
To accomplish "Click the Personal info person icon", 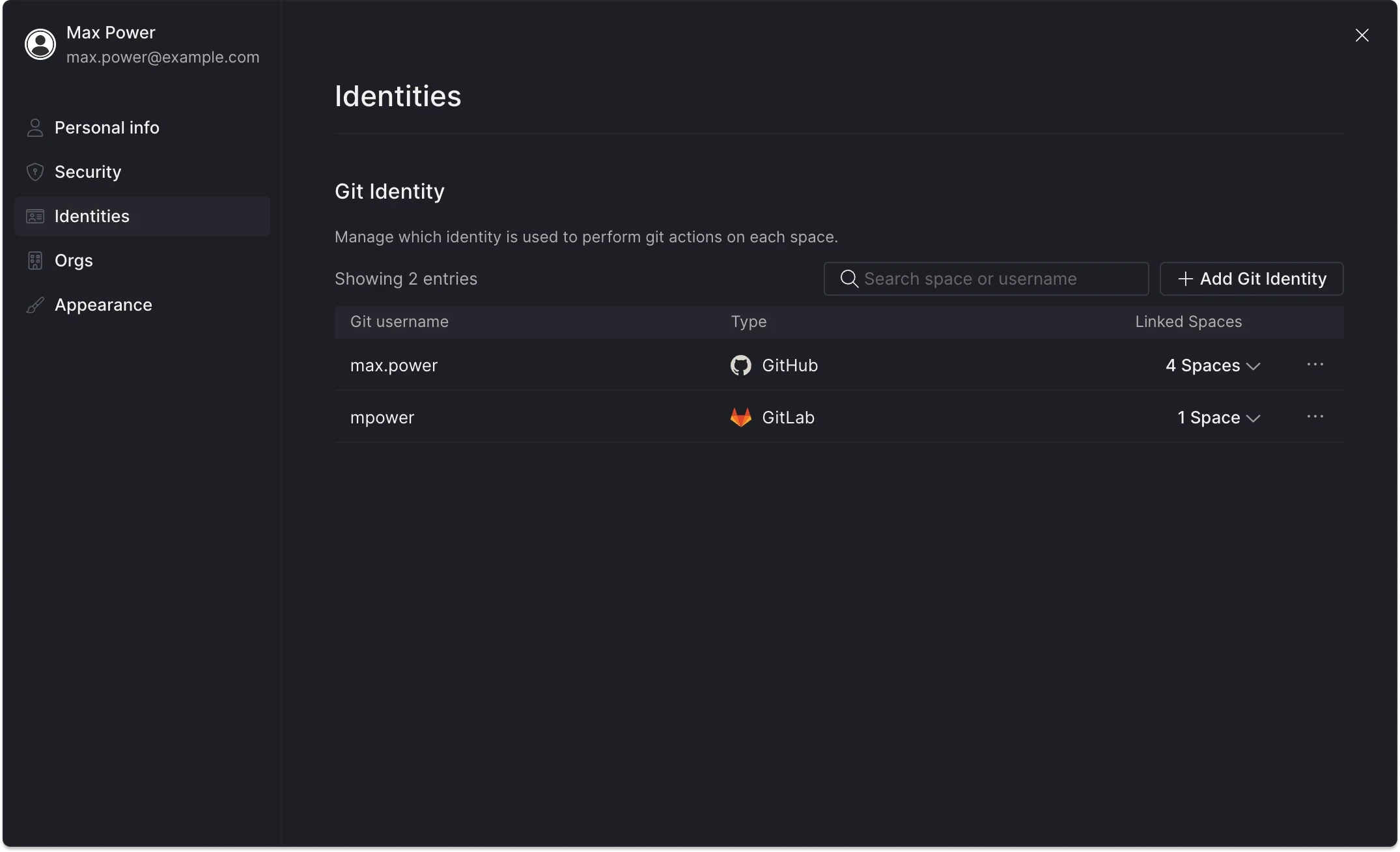I will [x=35, y=128].
